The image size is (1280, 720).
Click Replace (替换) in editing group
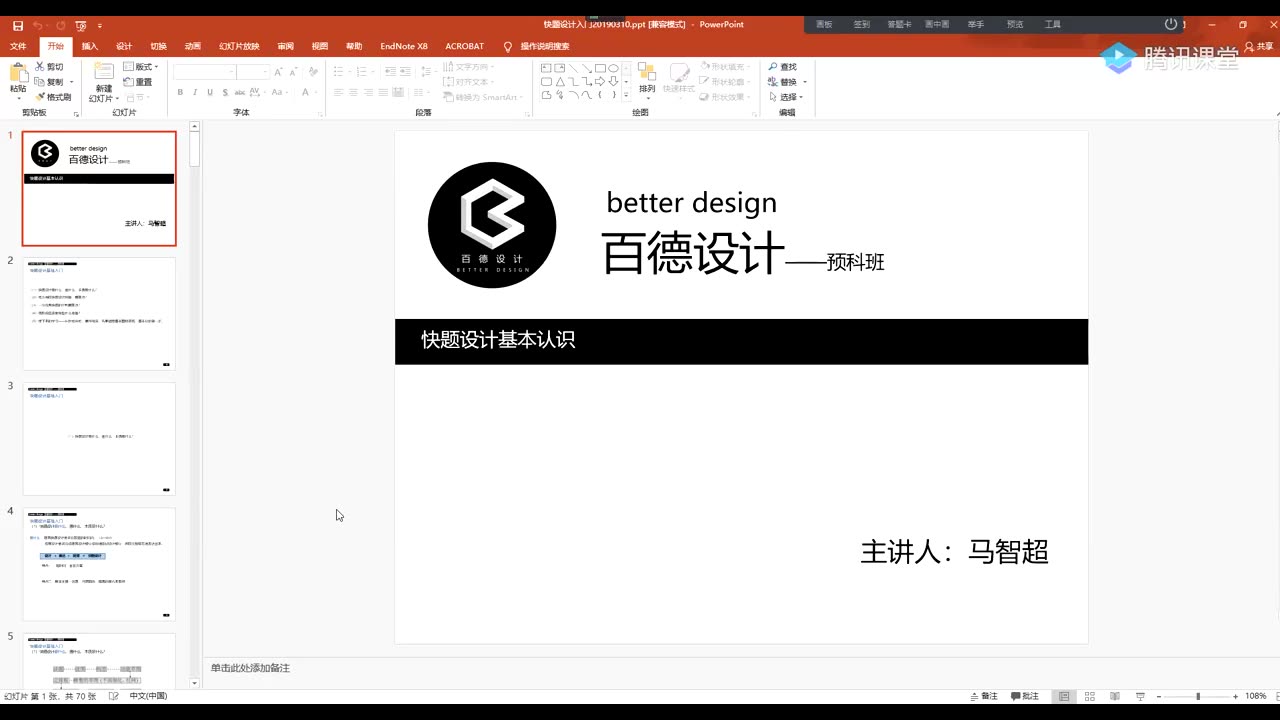point(787,82)
